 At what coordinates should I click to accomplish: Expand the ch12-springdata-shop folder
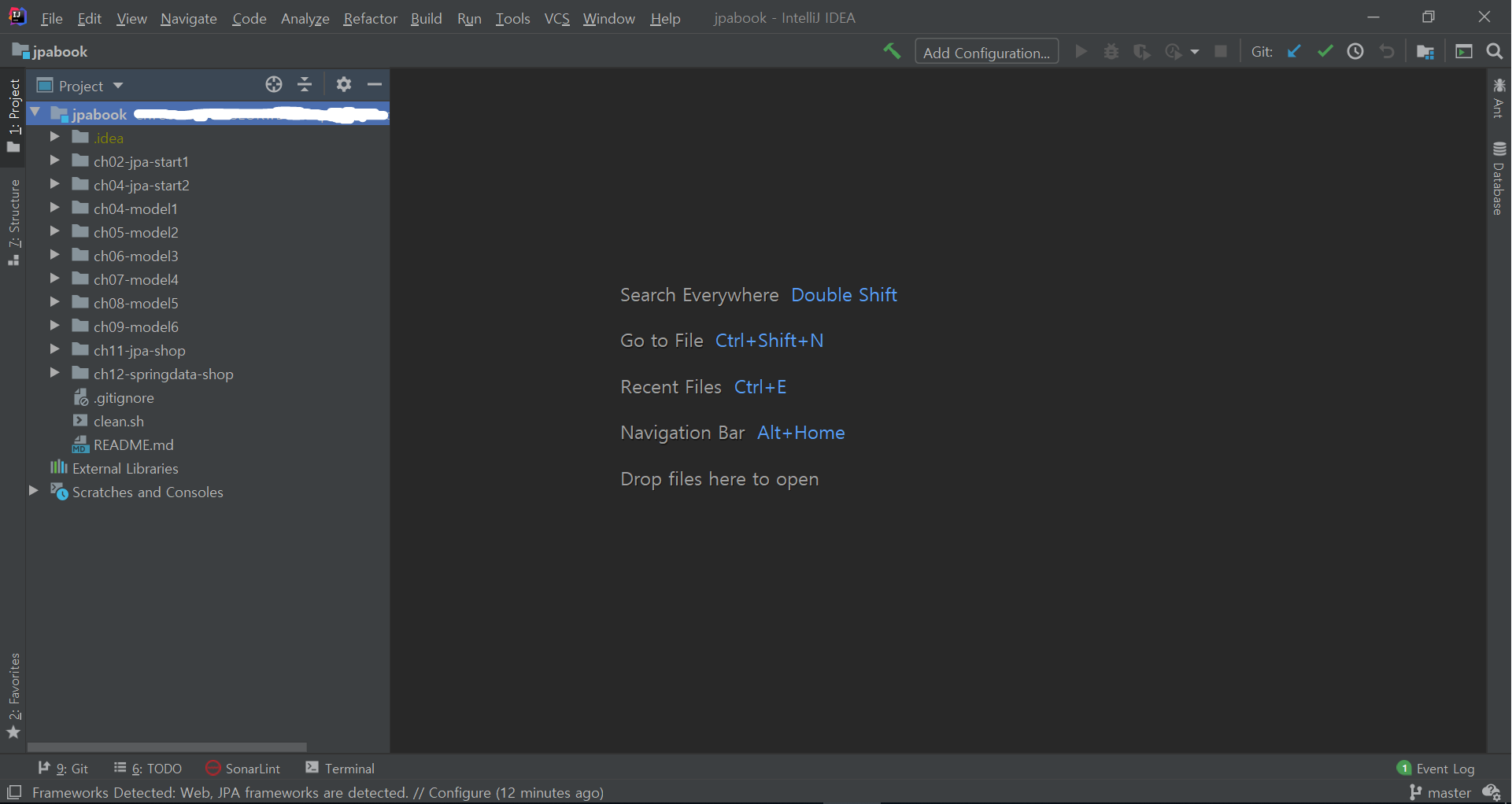click(54, 373)
